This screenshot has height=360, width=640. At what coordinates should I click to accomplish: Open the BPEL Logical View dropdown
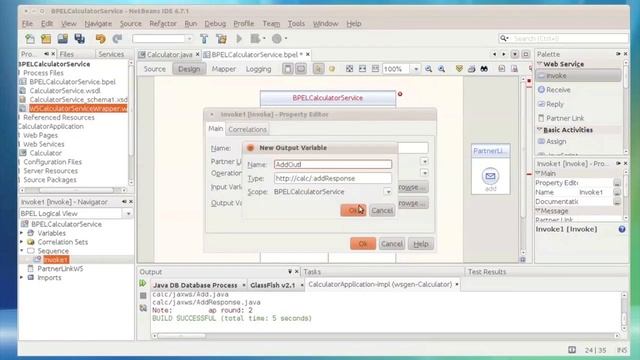[x=128, y=213]
